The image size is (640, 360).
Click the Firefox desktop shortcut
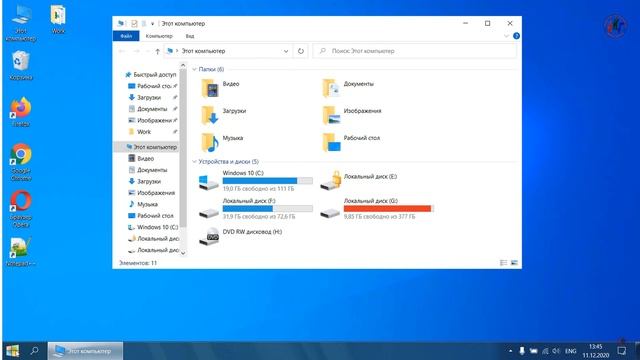21,112
